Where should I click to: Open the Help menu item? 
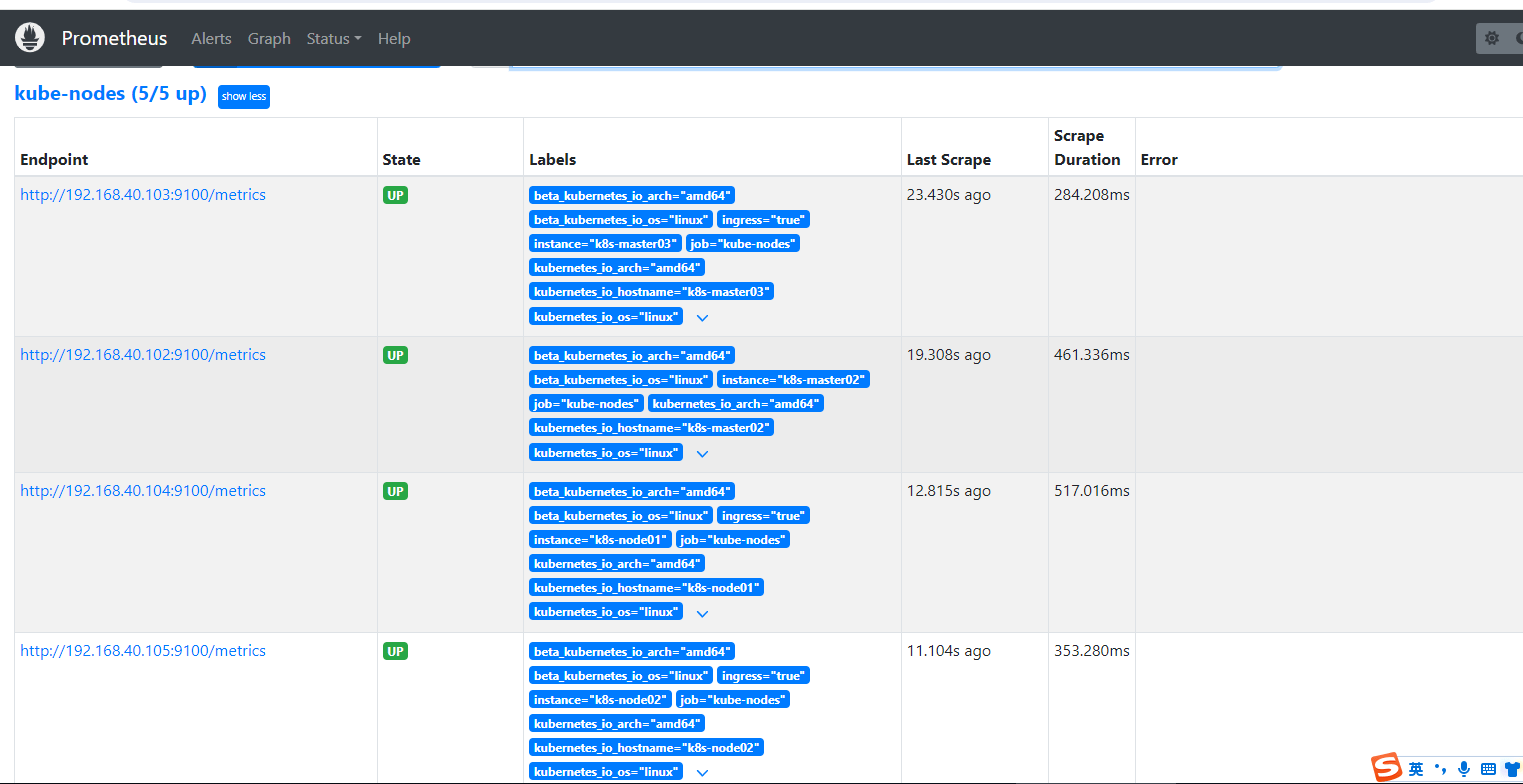[x=394, y=38]
